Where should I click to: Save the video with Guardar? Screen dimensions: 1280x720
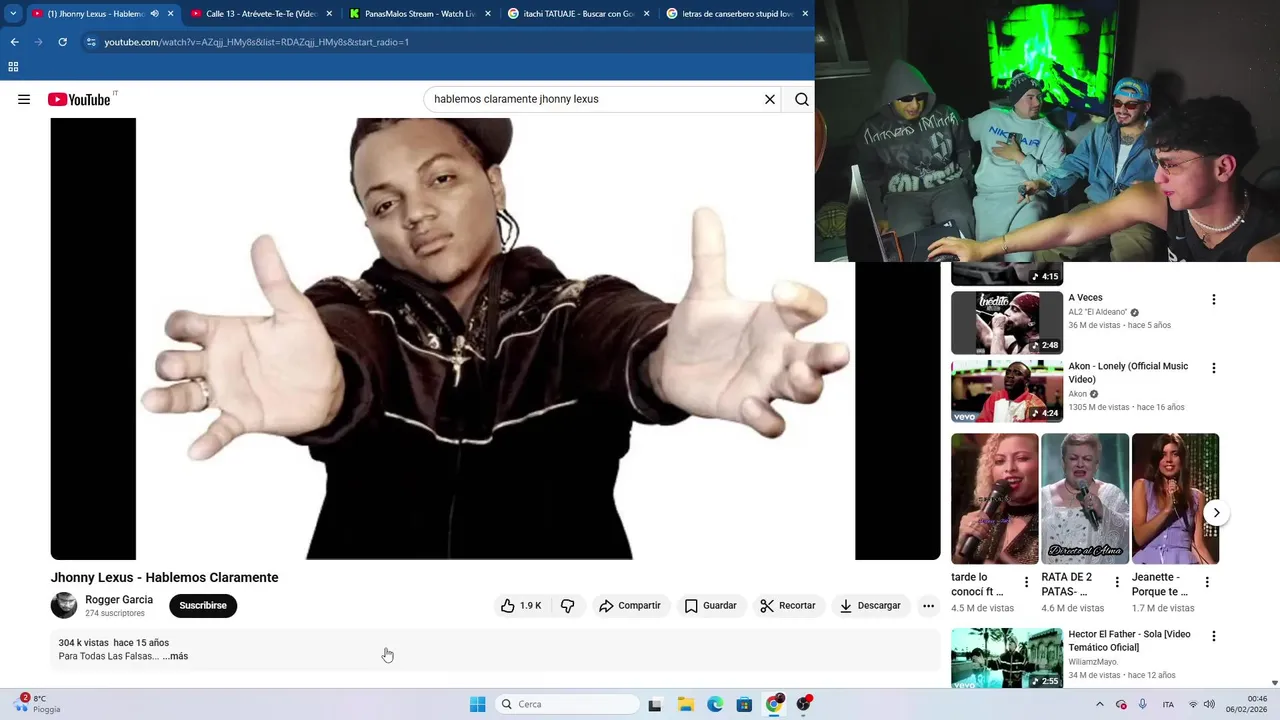[x=711, y=605]
